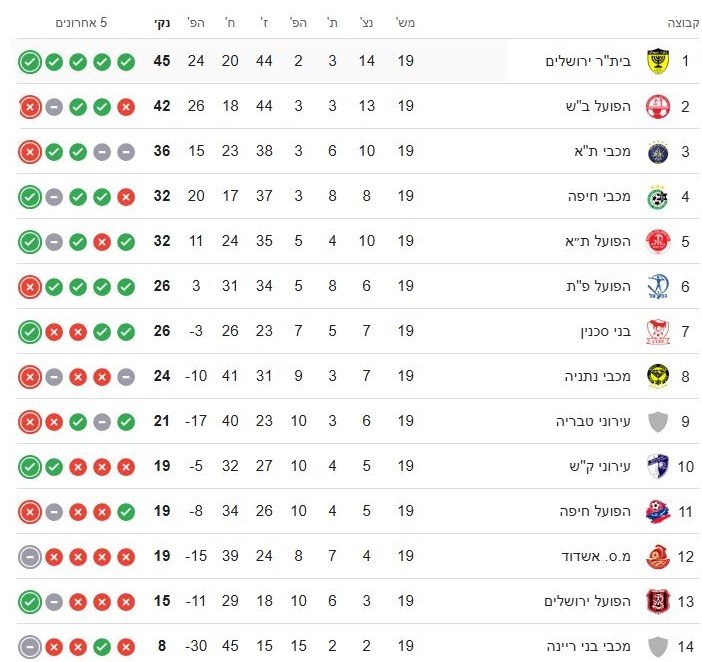Click Hapoel Tel Aviv red crest icon
Viewport: 702px width, 662px height.
coord(656,242)
